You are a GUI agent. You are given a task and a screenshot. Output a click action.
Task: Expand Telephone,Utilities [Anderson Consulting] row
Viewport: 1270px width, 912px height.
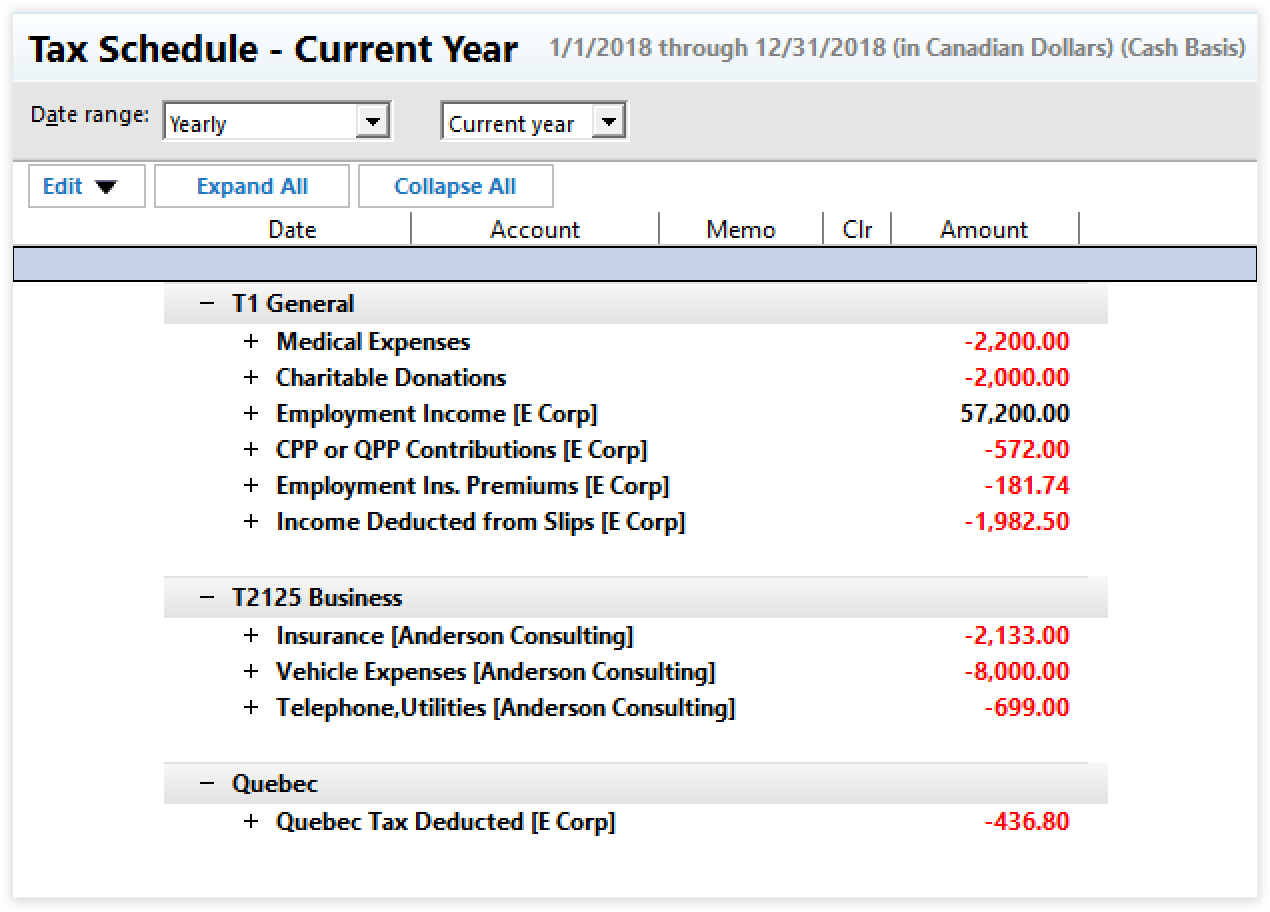(251, 708)
